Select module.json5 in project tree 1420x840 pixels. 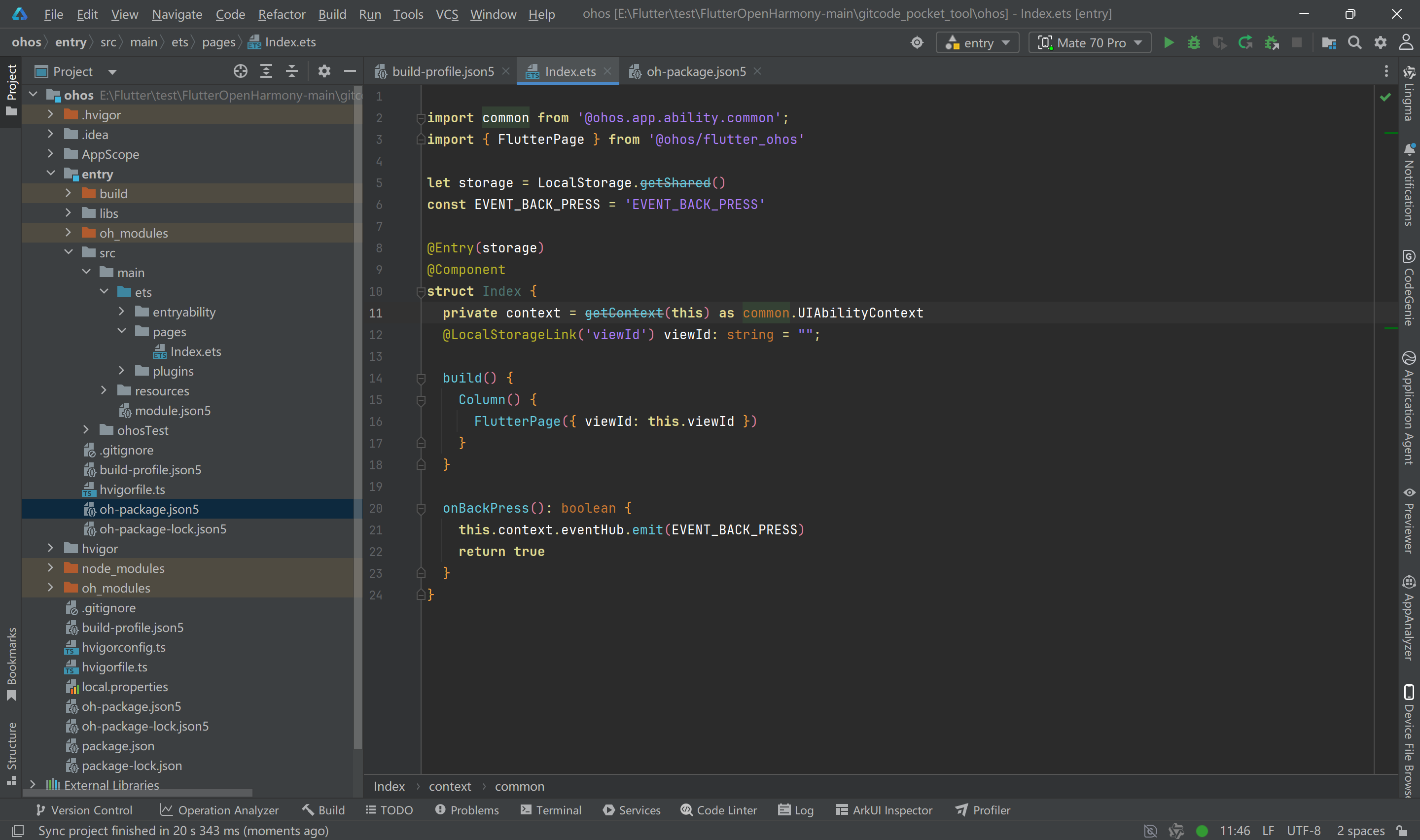point(173,411)
